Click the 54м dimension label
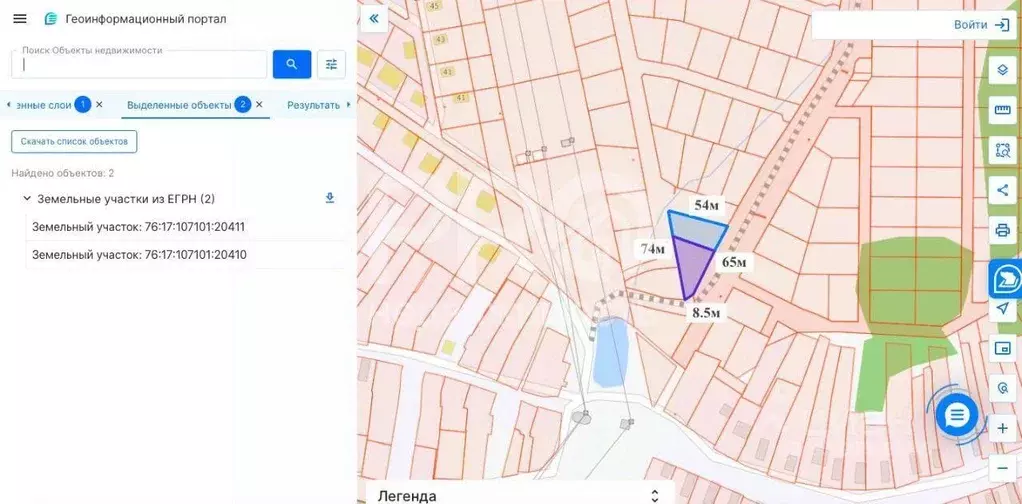Screen dimensions: 1022x504 point(706,205)
